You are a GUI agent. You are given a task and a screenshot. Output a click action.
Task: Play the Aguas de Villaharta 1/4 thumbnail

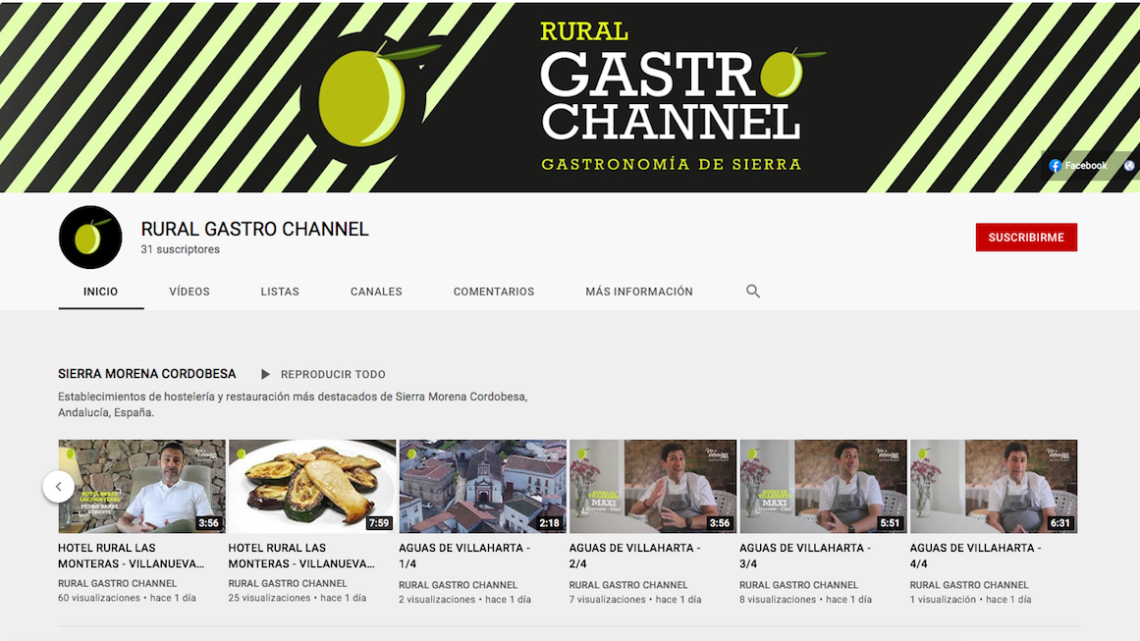pyautogui.click(x=483, y=486)
